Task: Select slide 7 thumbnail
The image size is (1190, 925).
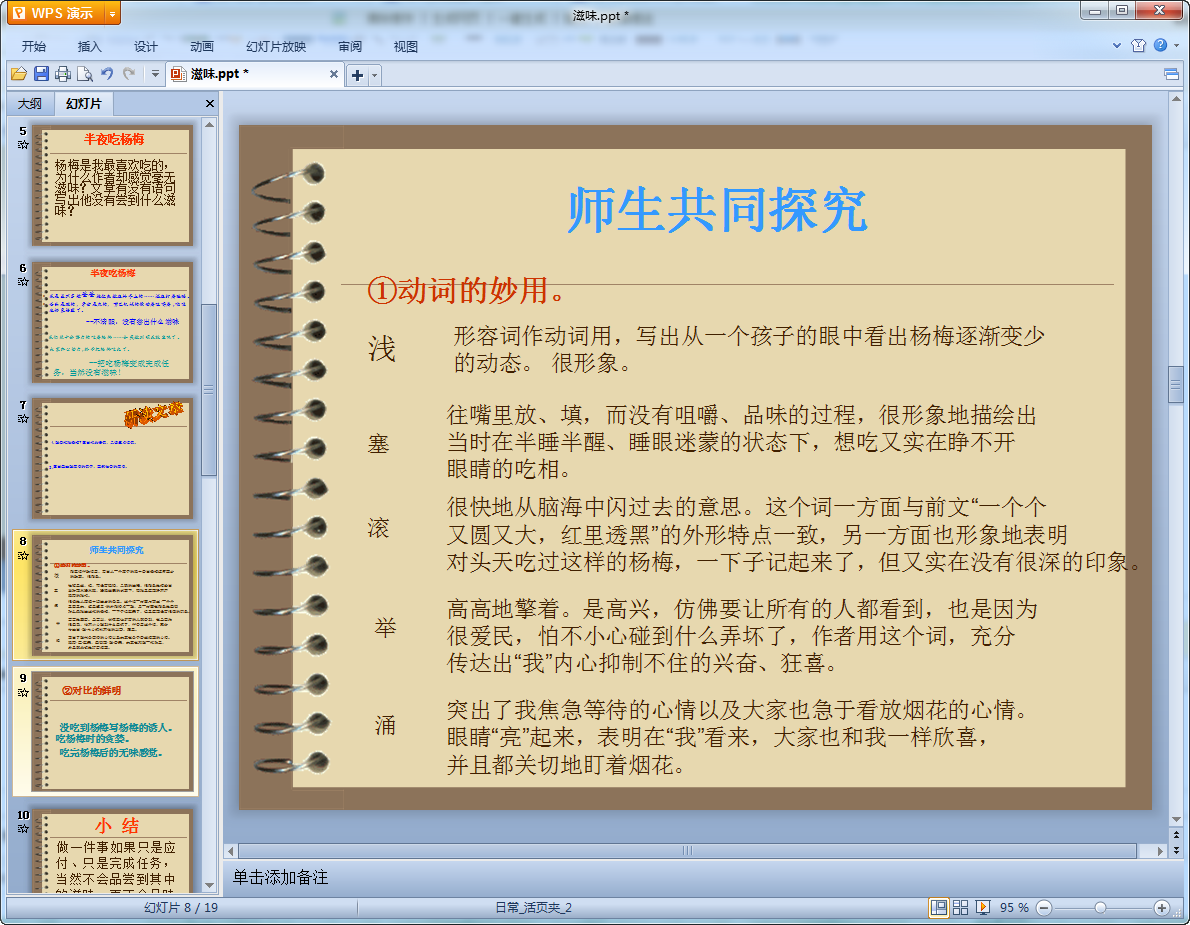Action: [112, 458]
